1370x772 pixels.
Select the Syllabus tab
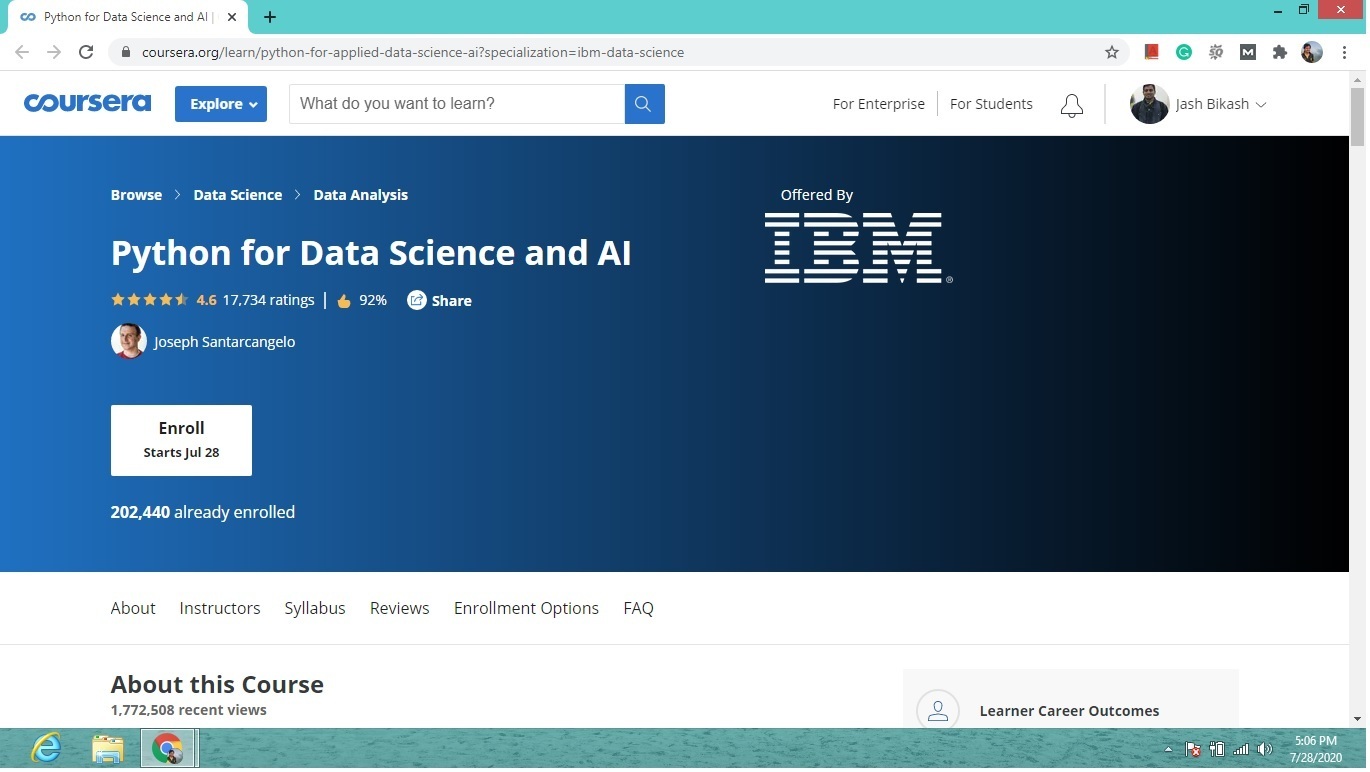315,608
